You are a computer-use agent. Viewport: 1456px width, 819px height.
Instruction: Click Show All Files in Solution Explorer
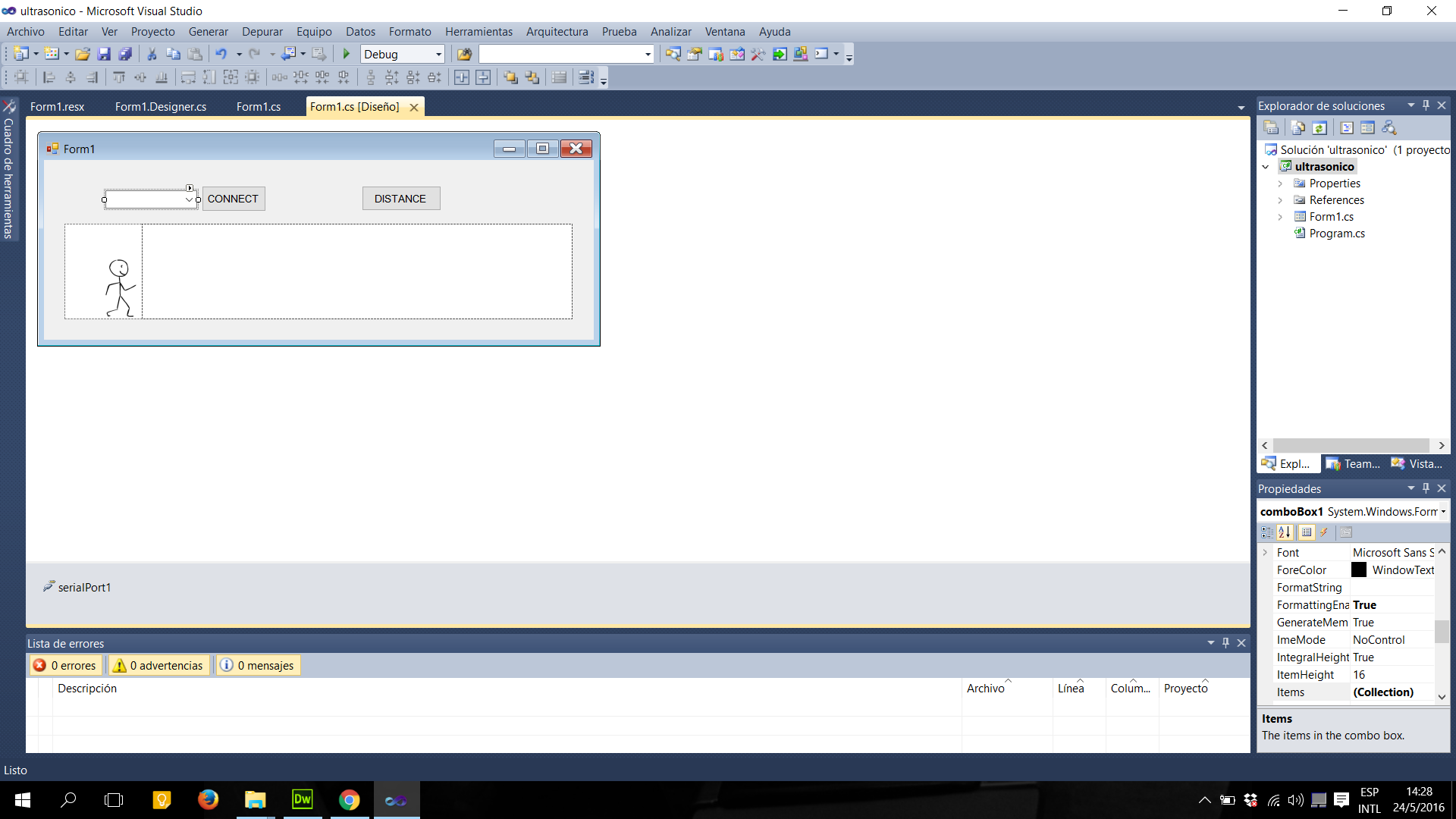(x=1298, y=127)
